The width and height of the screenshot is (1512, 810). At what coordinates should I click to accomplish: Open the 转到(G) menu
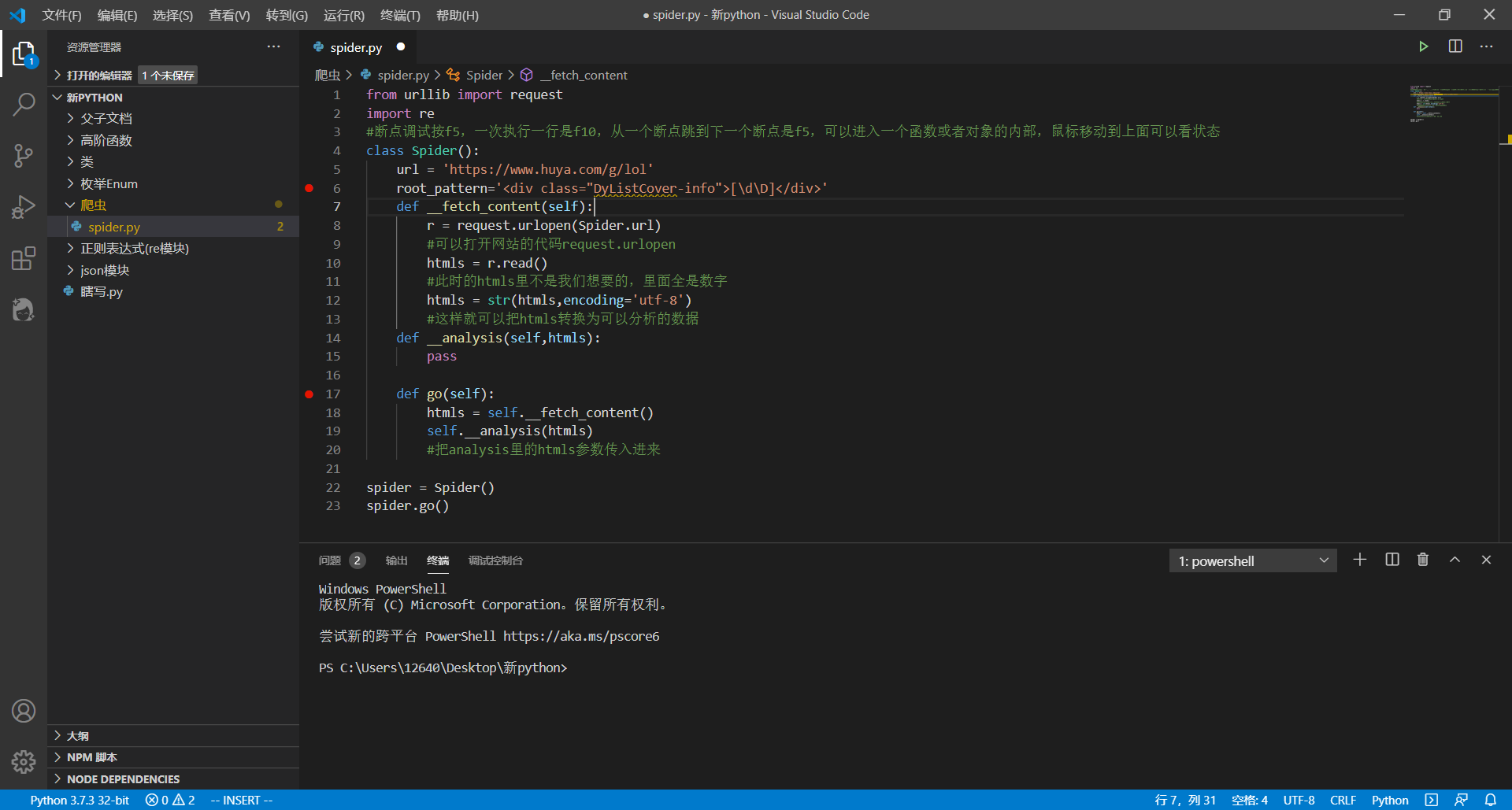point(287,15)
